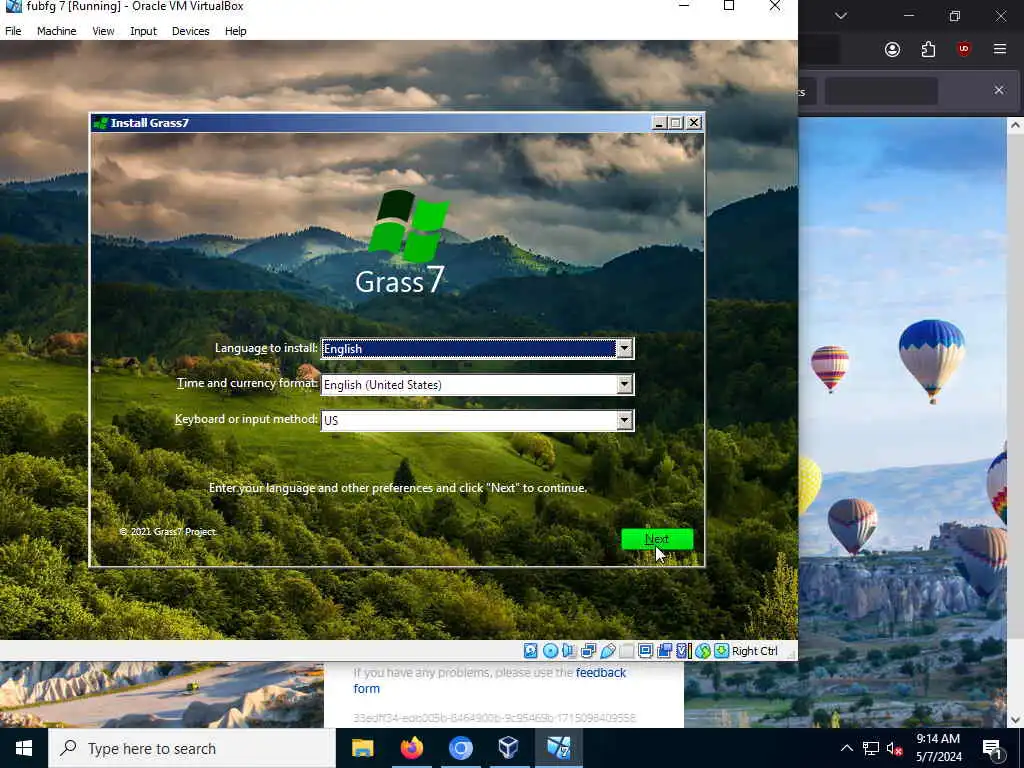Open the feedback form link
This screenshot has height=768, width=1024.
click(490, 680)
